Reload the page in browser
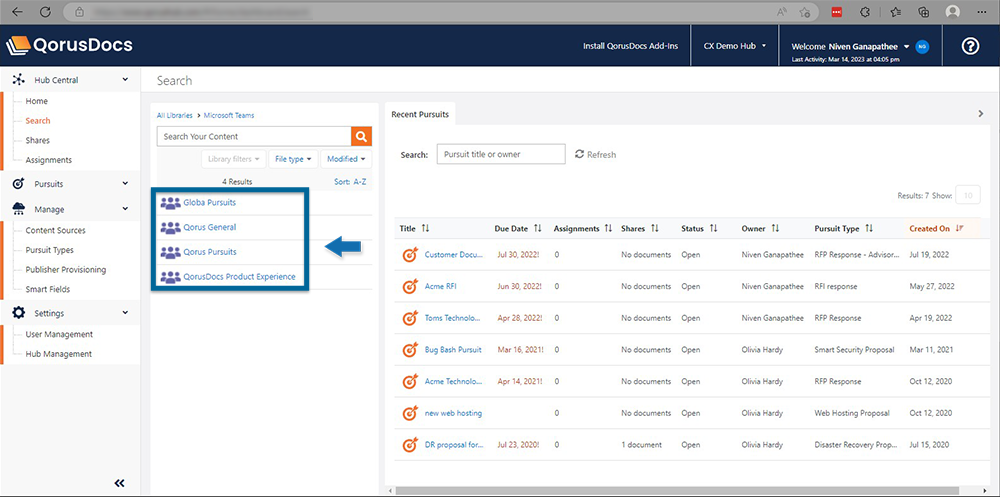1000x497 pixels. pos(45,11)
